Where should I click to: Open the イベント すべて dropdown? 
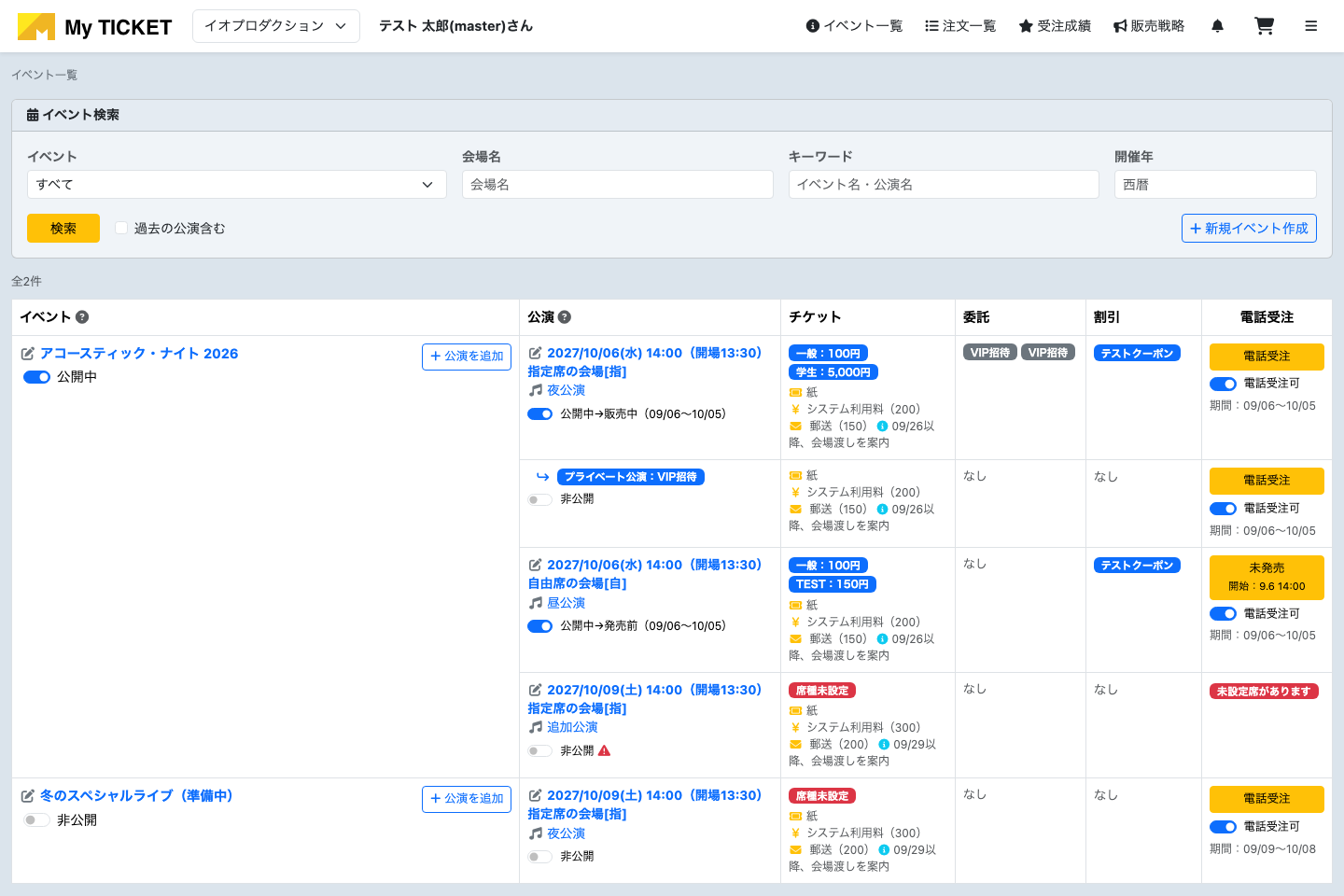pyautogui.click(x=237, y=185)
